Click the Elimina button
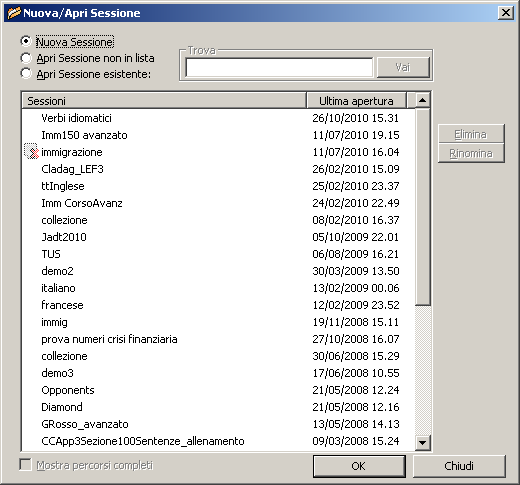The width and height of the screenshot is (520, 485). 471,134
